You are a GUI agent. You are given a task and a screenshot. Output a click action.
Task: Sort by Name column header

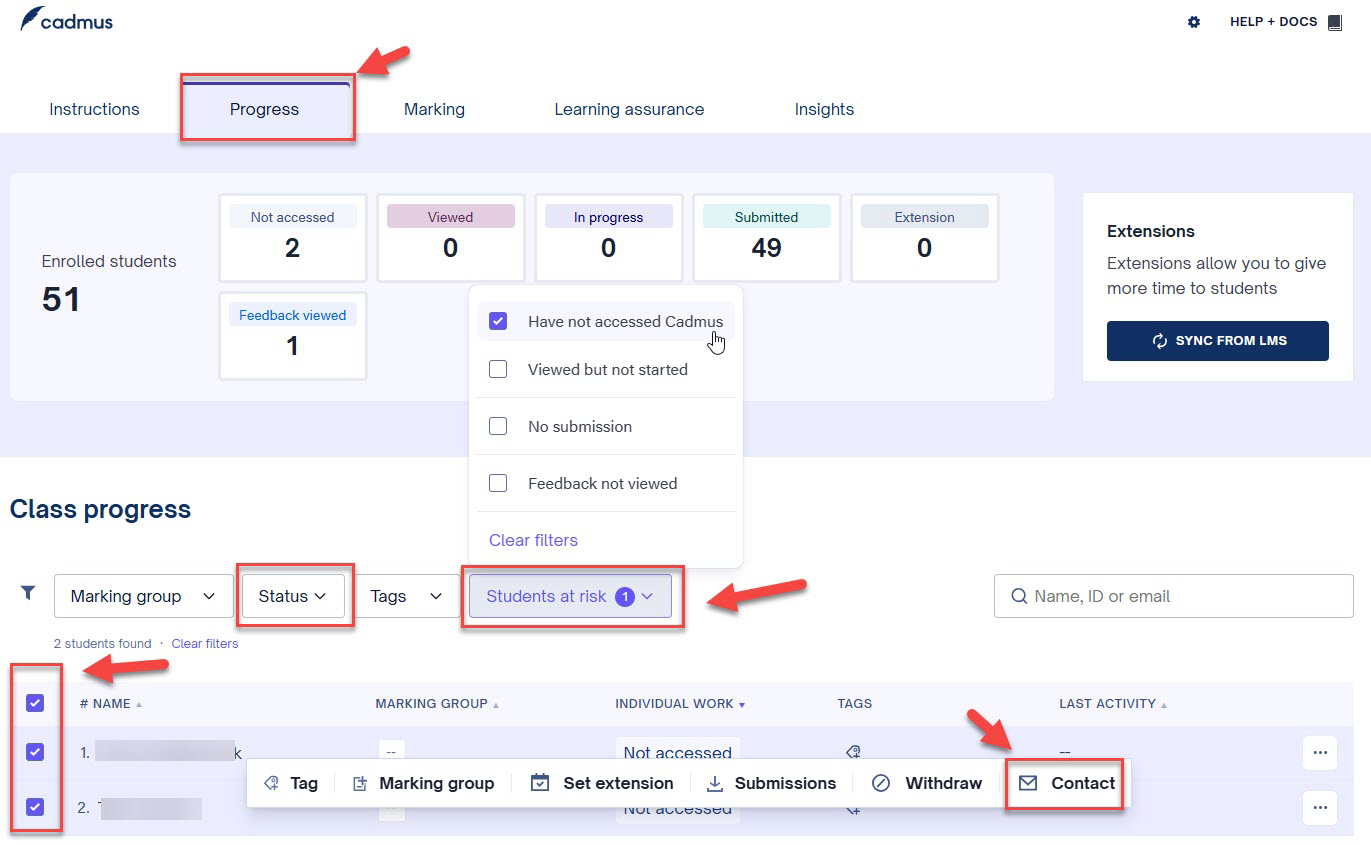tap(111, 704)
